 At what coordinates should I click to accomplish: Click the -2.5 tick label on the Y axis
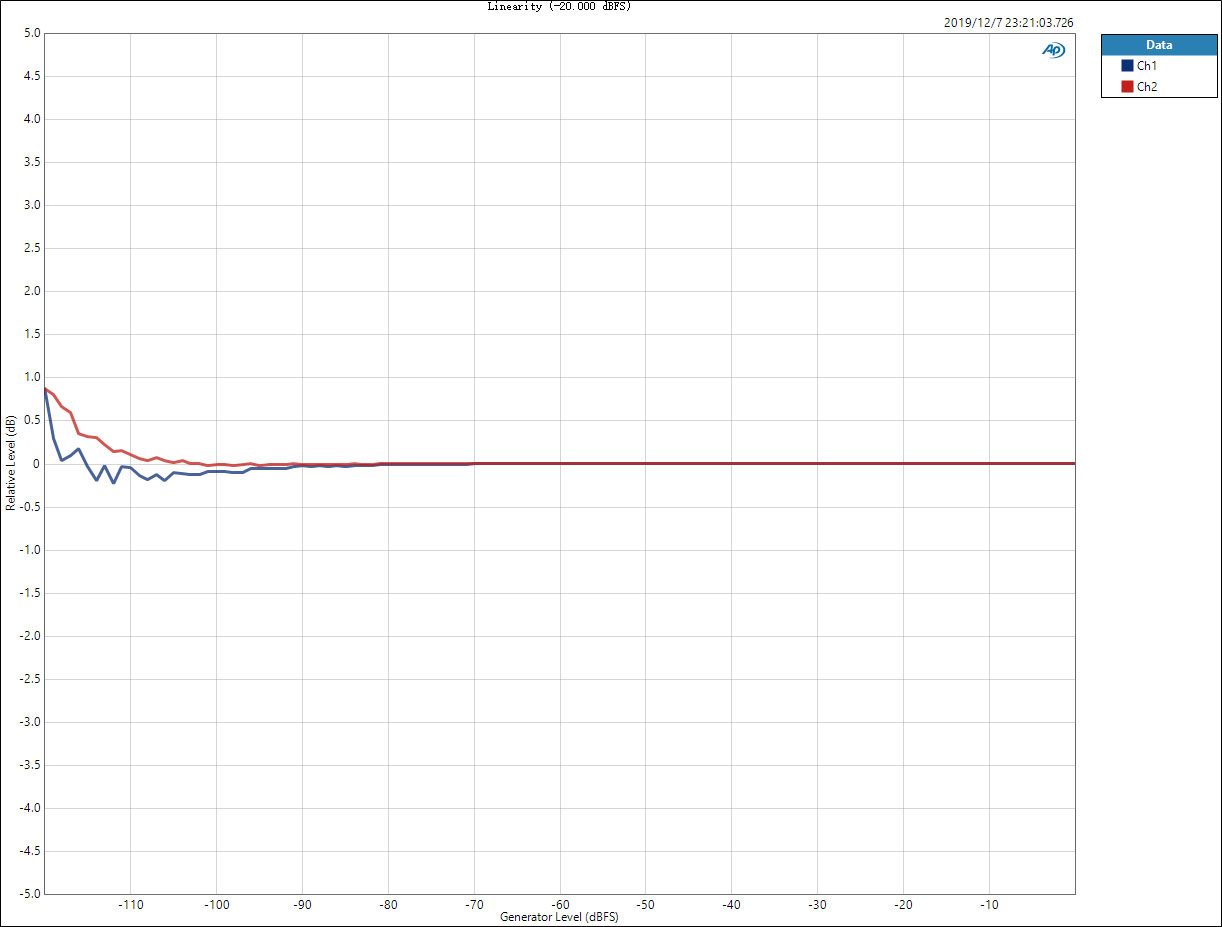[29, 679]
